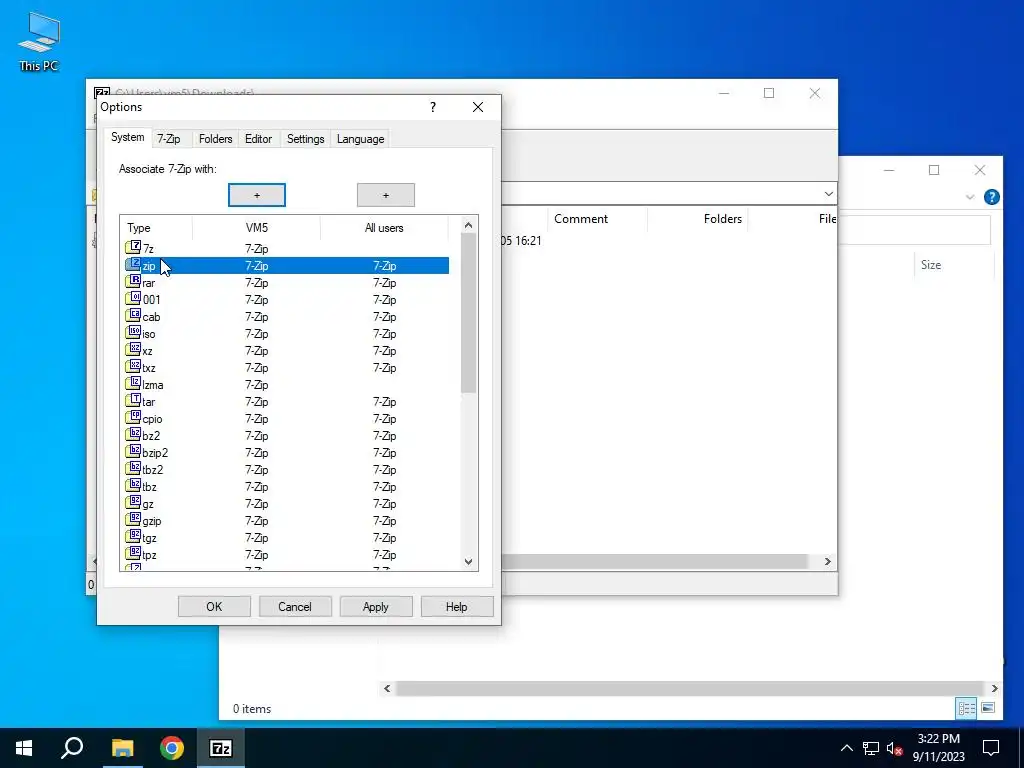Open the Windows Start menu
1024x768 pixels.
(24, 748)
